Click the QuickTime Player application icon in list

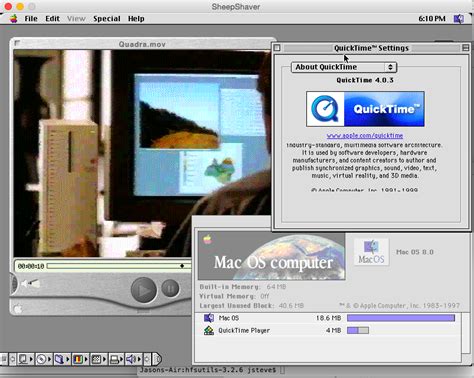[x=209, y=330]
